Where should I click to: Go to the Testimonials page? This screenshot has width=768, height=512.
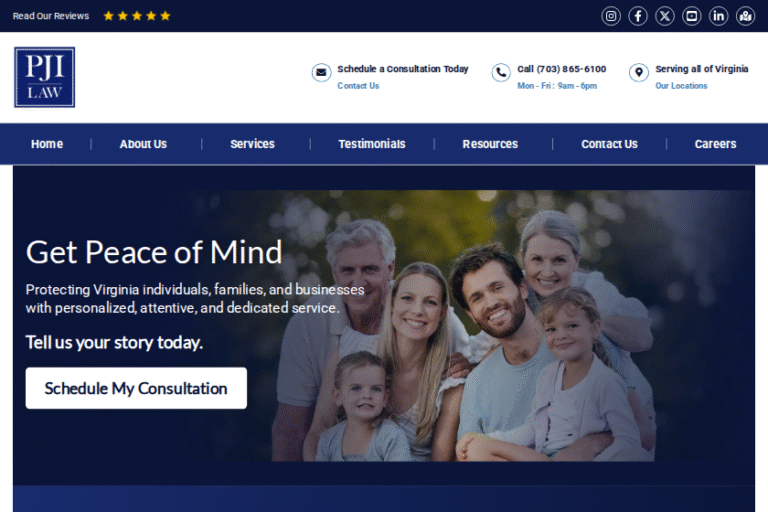coord(372,144)
